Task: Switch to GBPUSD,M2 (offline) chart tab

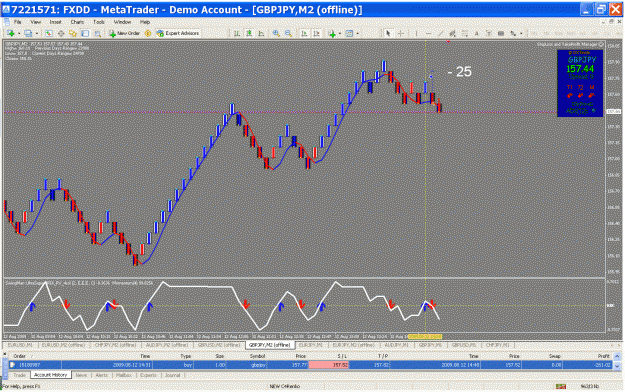Action: 218,345
